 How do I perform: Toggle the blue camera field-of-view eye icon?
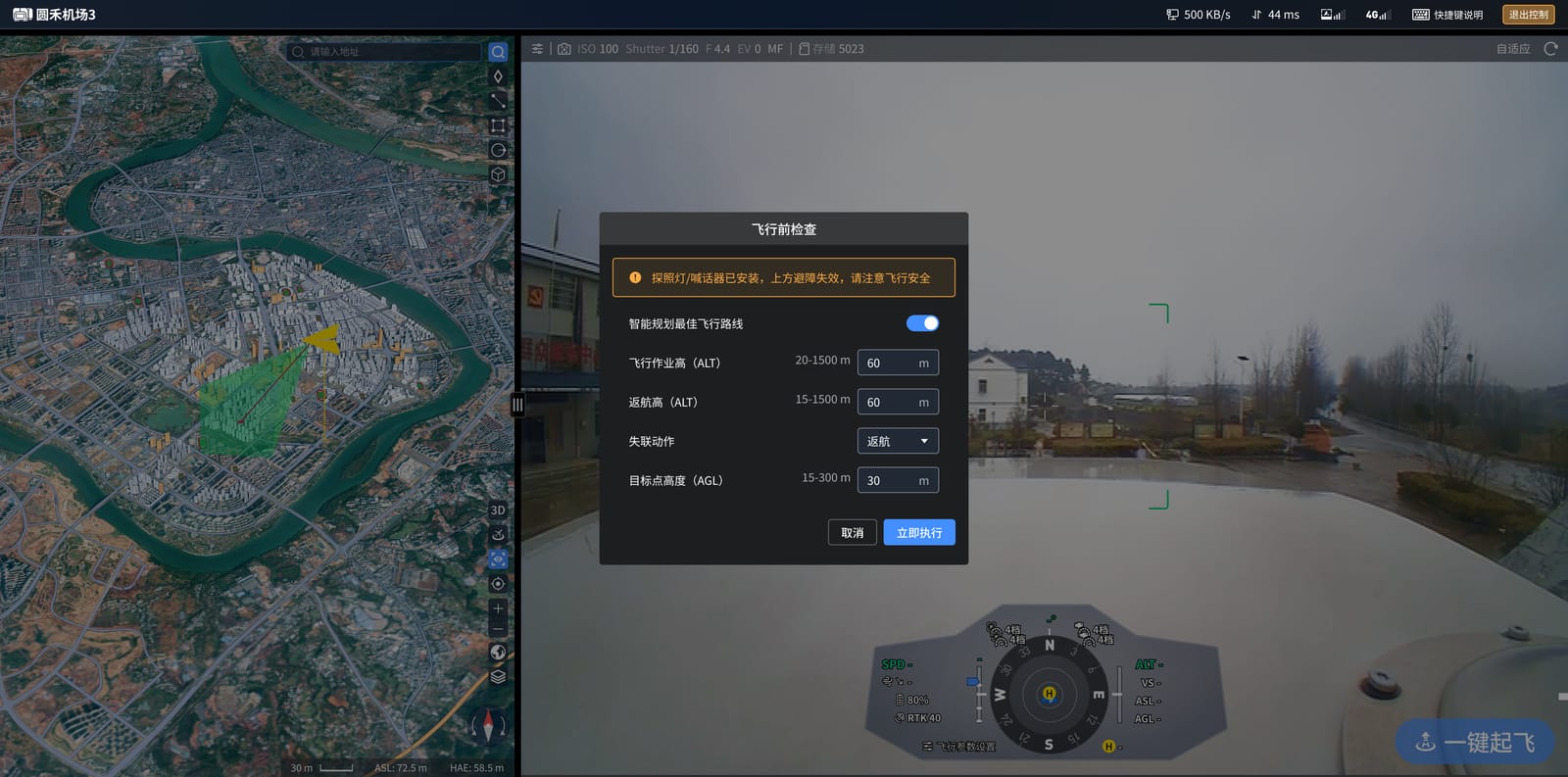click(x=498, y=559)
